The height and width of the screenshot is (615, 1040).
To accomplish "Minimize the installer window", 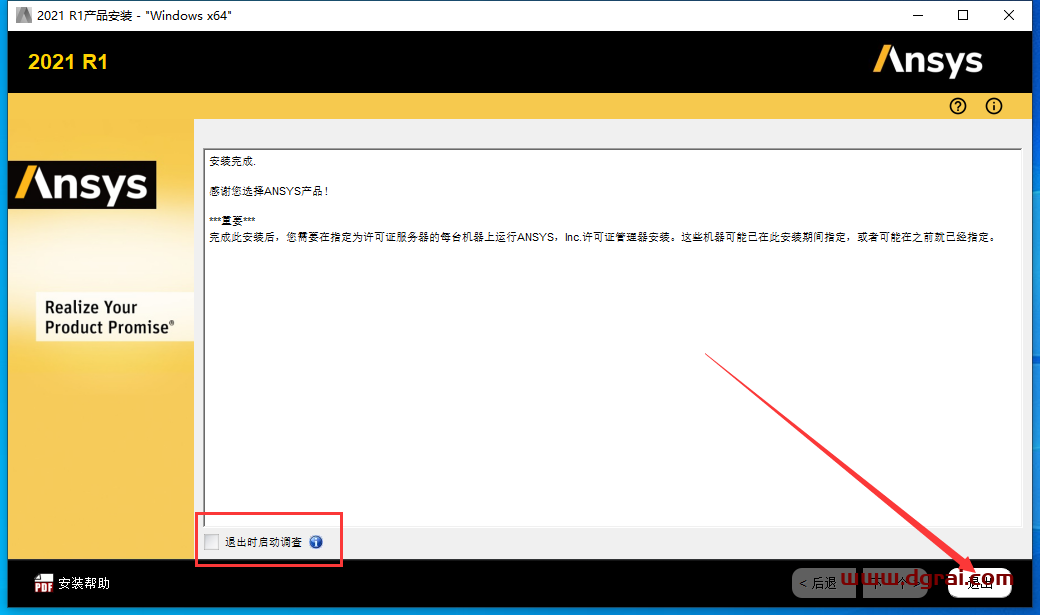I will pyautogui.click(x=918, y=15).
